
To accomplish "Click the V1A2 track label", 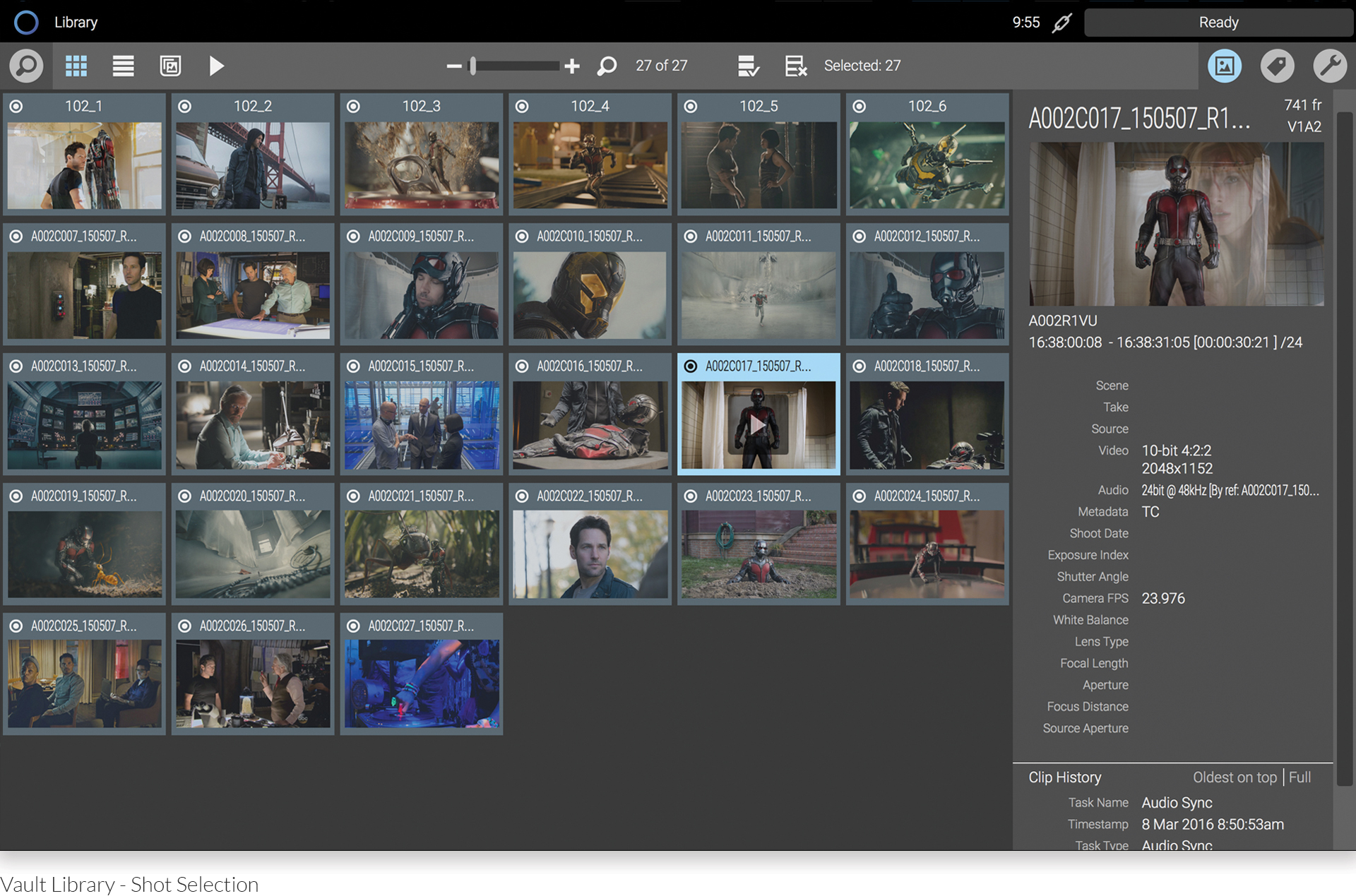I will [x=1304, y=127].
